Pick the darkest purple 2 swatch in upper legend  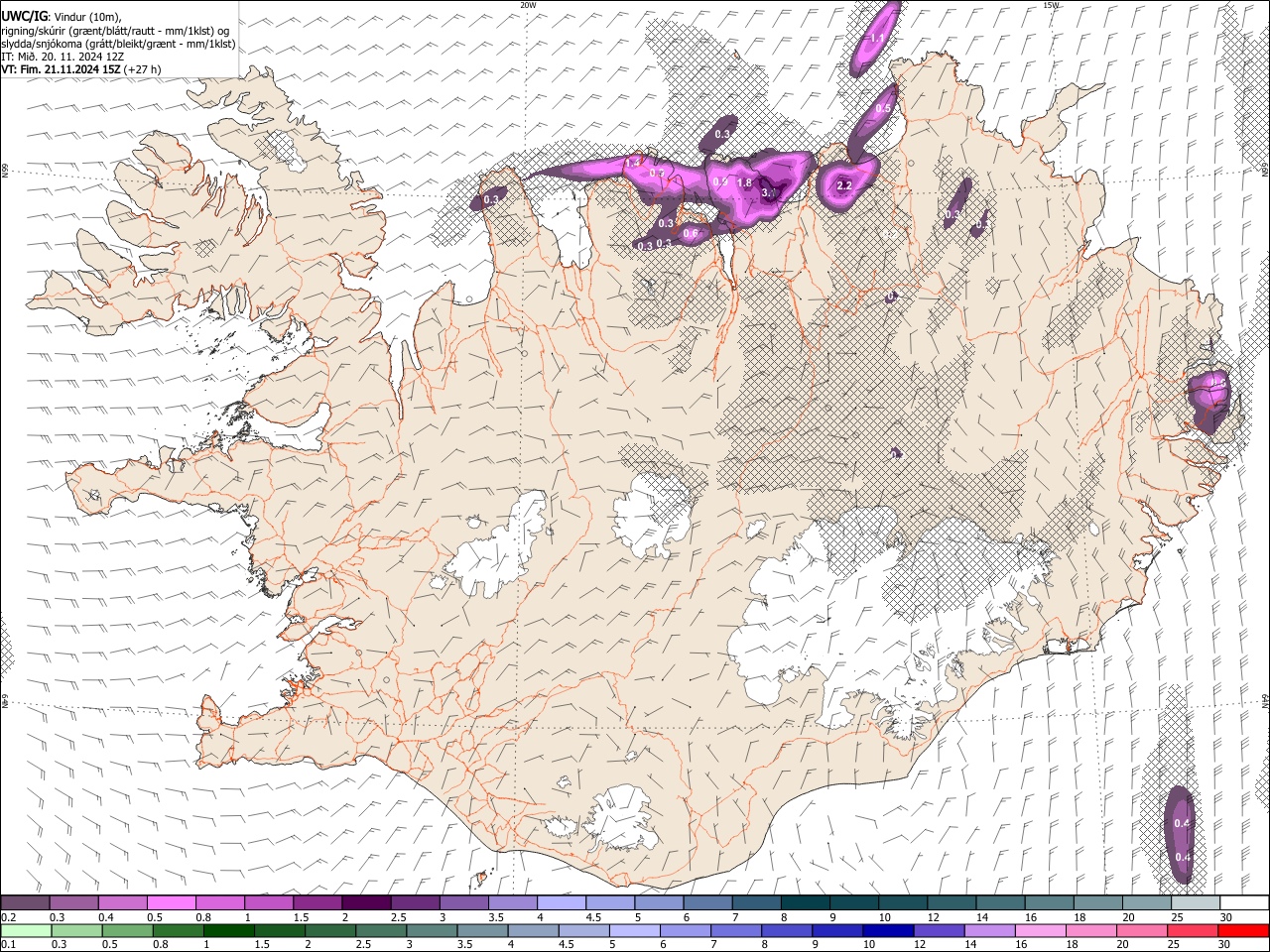(x=365, y=903)
